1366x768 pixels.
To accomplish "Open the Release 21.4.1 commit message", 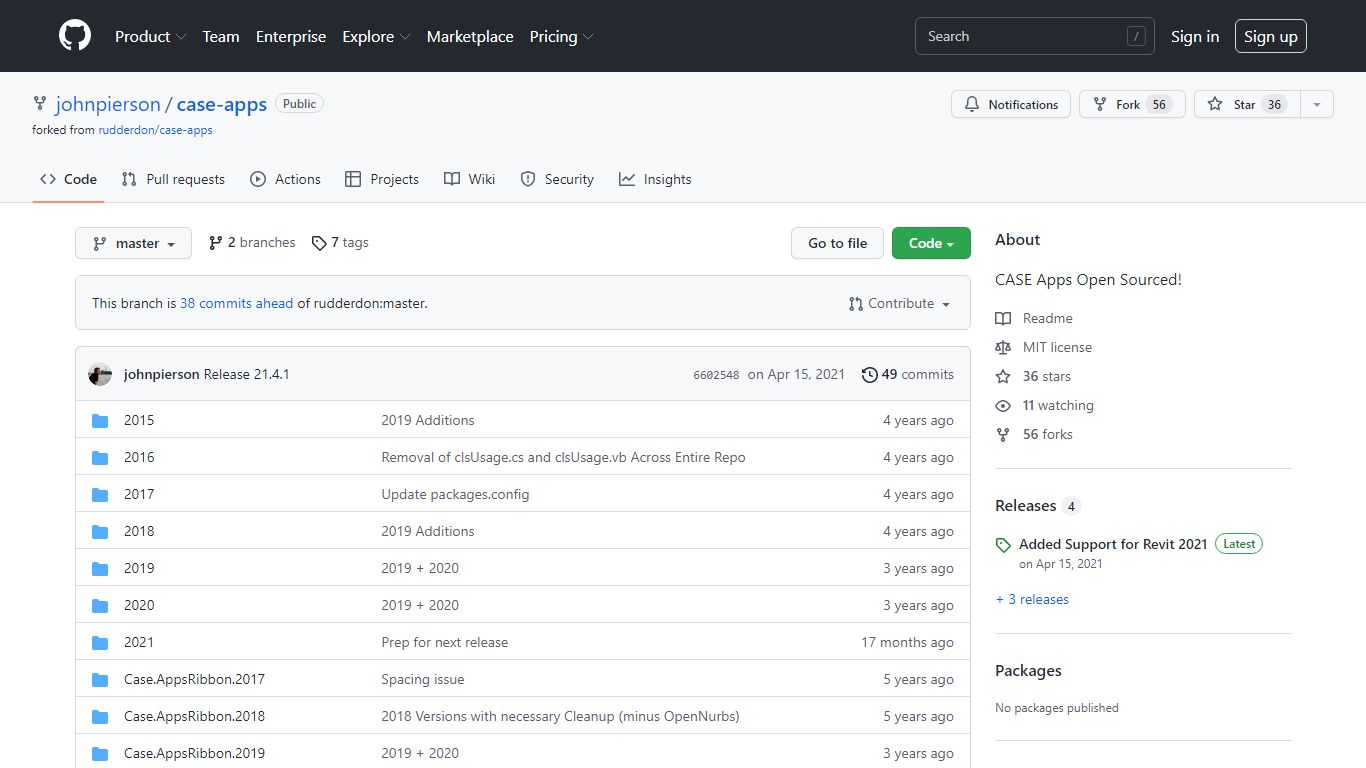I will click(247, 374).
